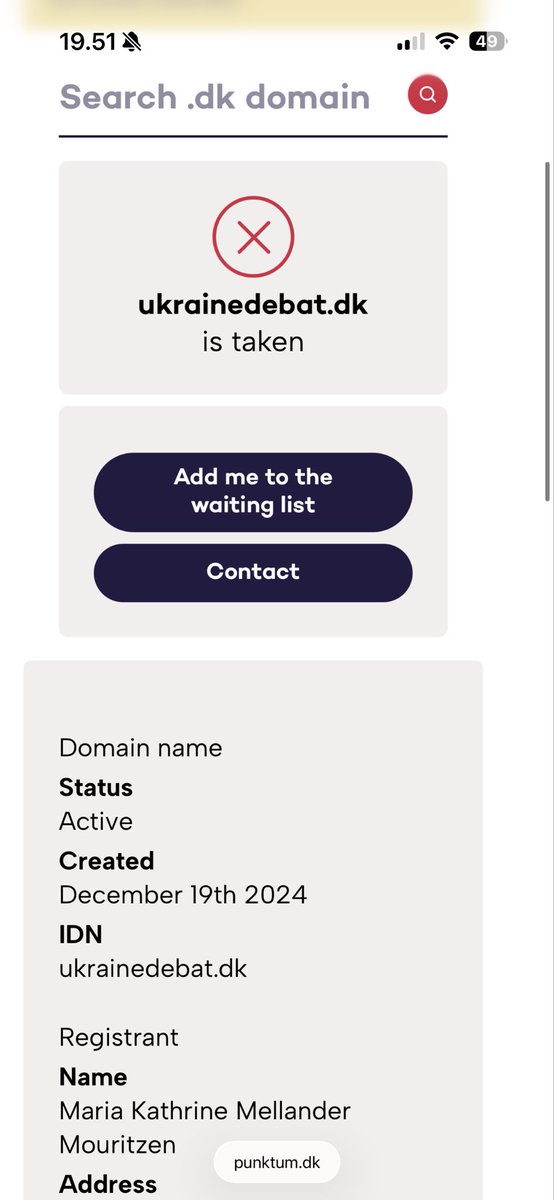Tap the 19.51 clock in status bar

point(88,42)
